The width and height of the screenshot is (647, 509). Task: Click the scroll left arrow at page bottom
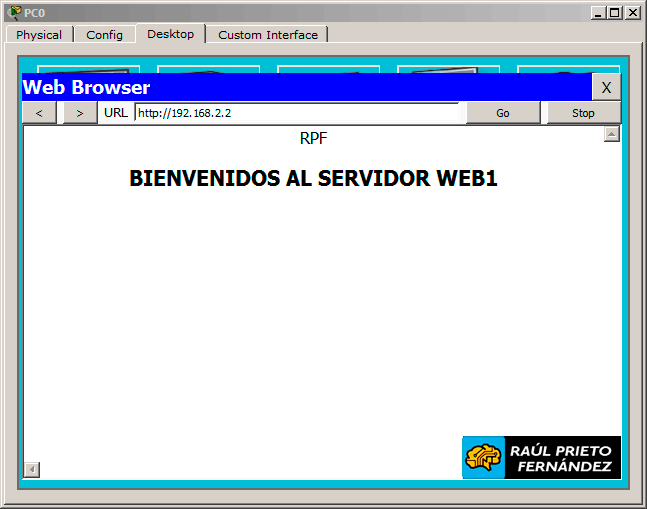[x=32, y=469]
